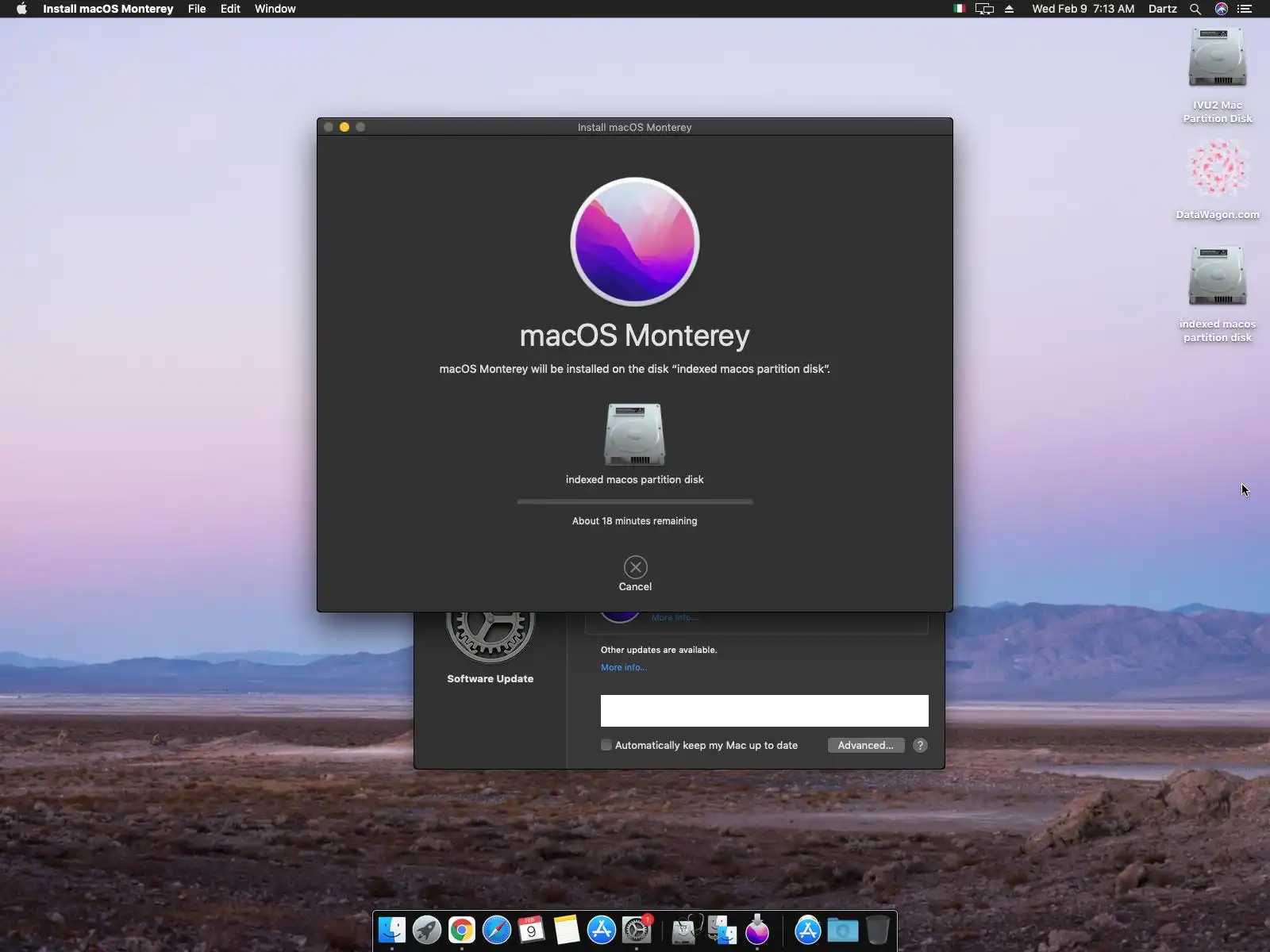
Task: Enable Automatically keep my Mac up to date
Action: 606,745
